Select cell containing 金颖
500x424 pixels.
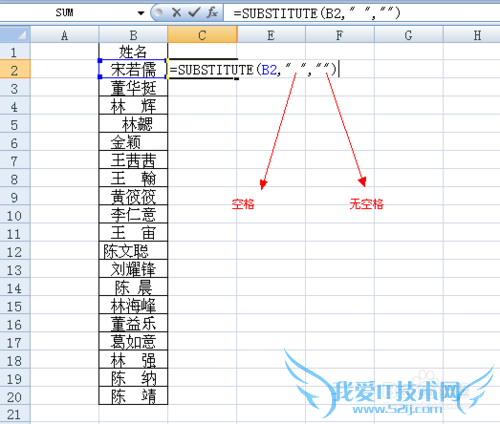click(x=133, y=142)
